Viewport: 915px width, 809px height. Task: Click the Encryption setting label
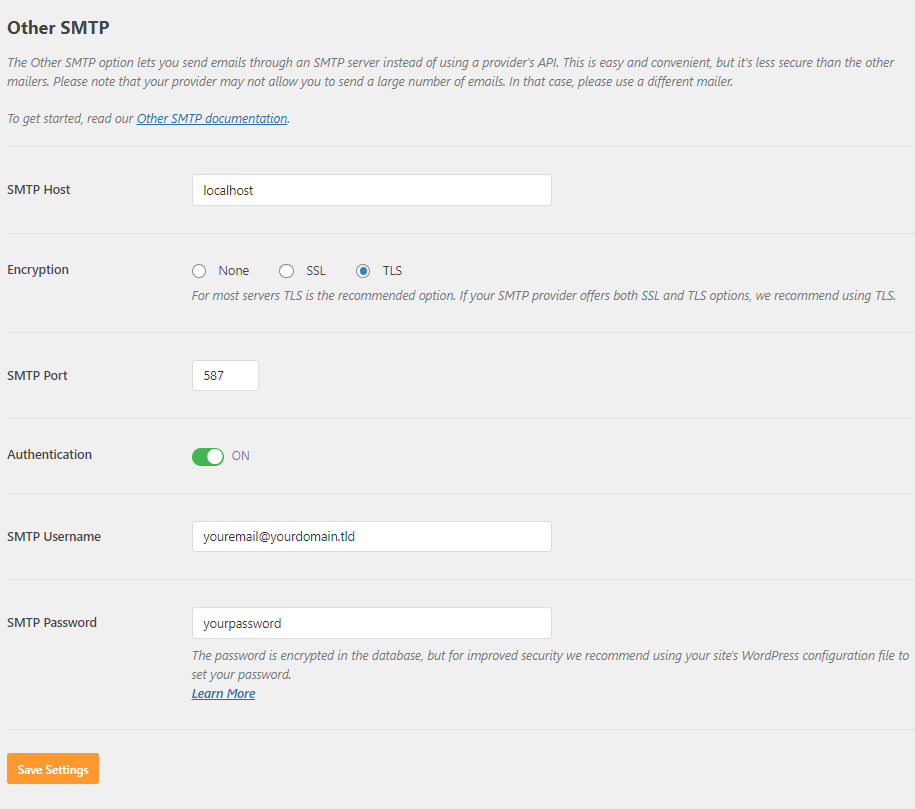click(x=38, y=270)
